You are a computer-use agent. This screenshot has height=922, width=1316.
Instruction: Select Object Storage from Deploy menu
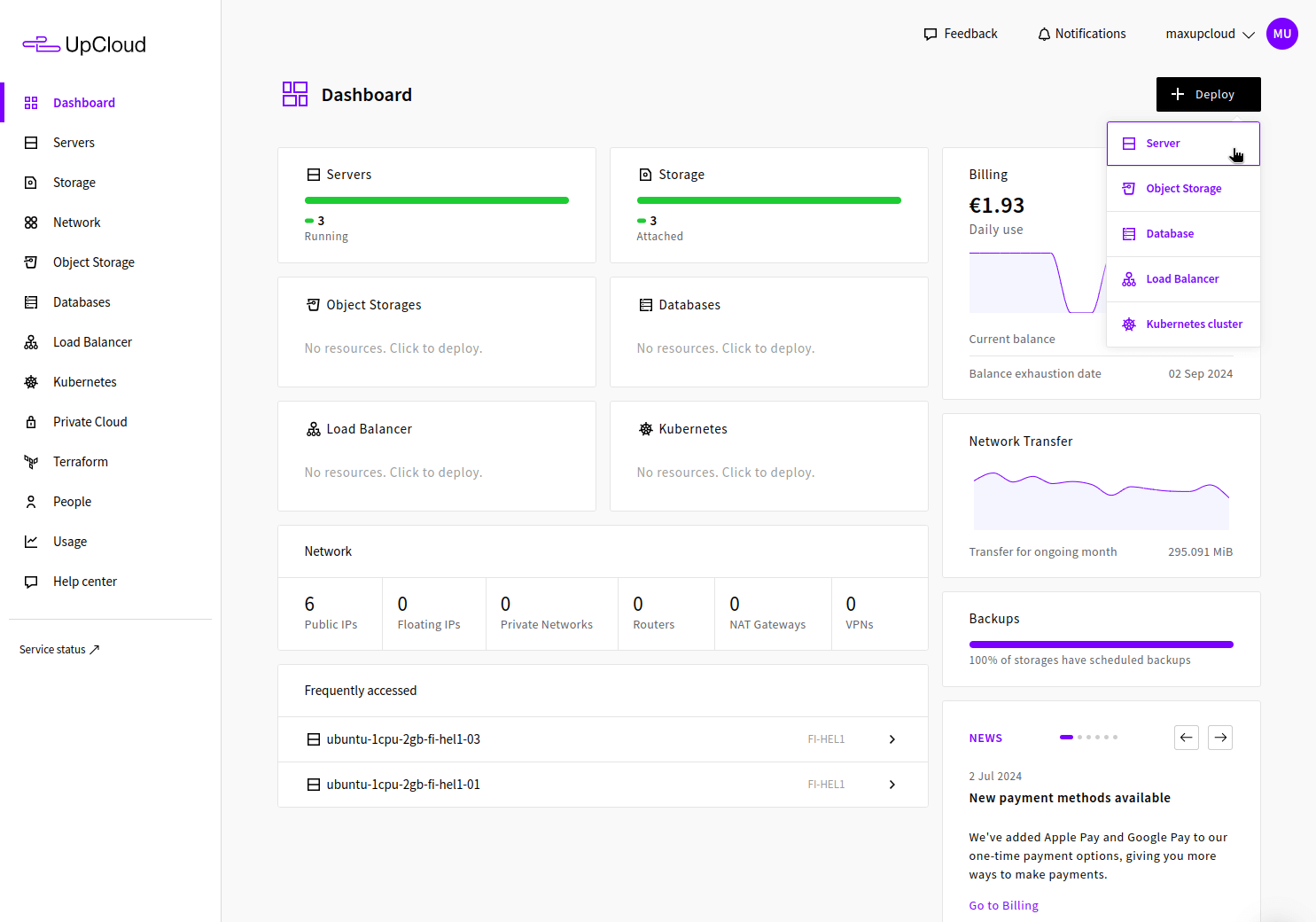coord(1183,189)
